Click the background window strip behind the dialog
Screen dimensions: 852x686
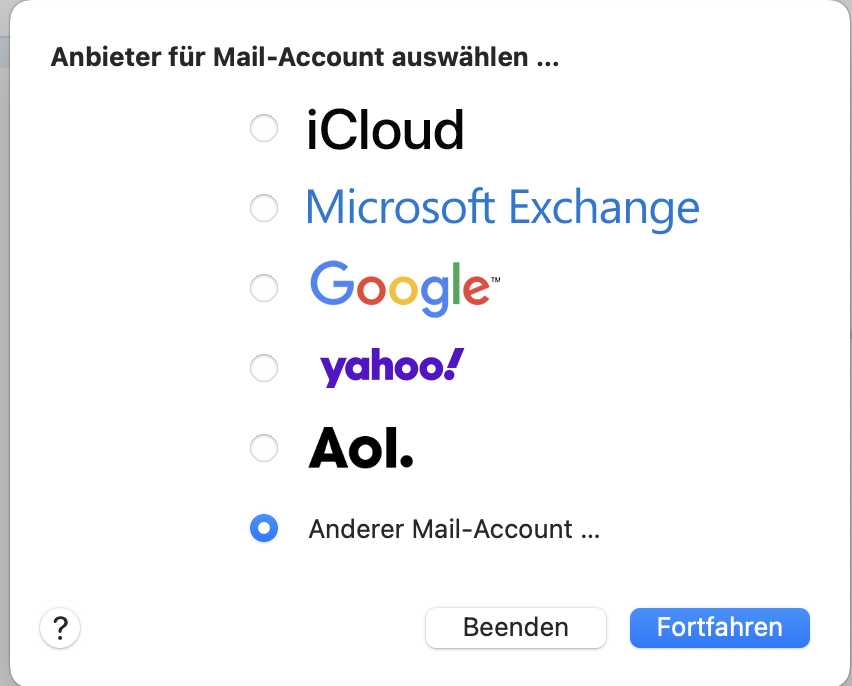pos(6,52)
